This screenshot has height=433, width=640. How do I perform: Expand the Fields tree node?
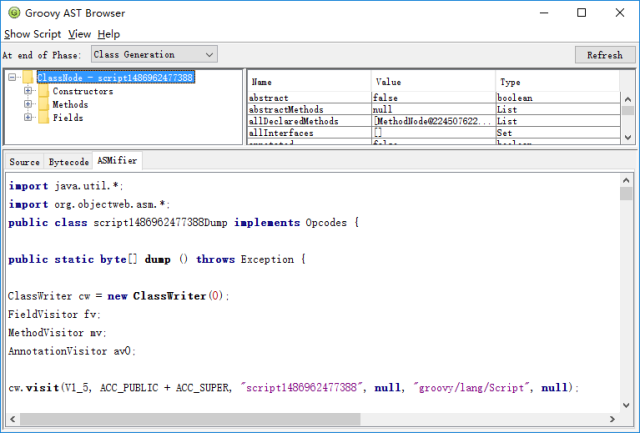[x=28, y=118]
